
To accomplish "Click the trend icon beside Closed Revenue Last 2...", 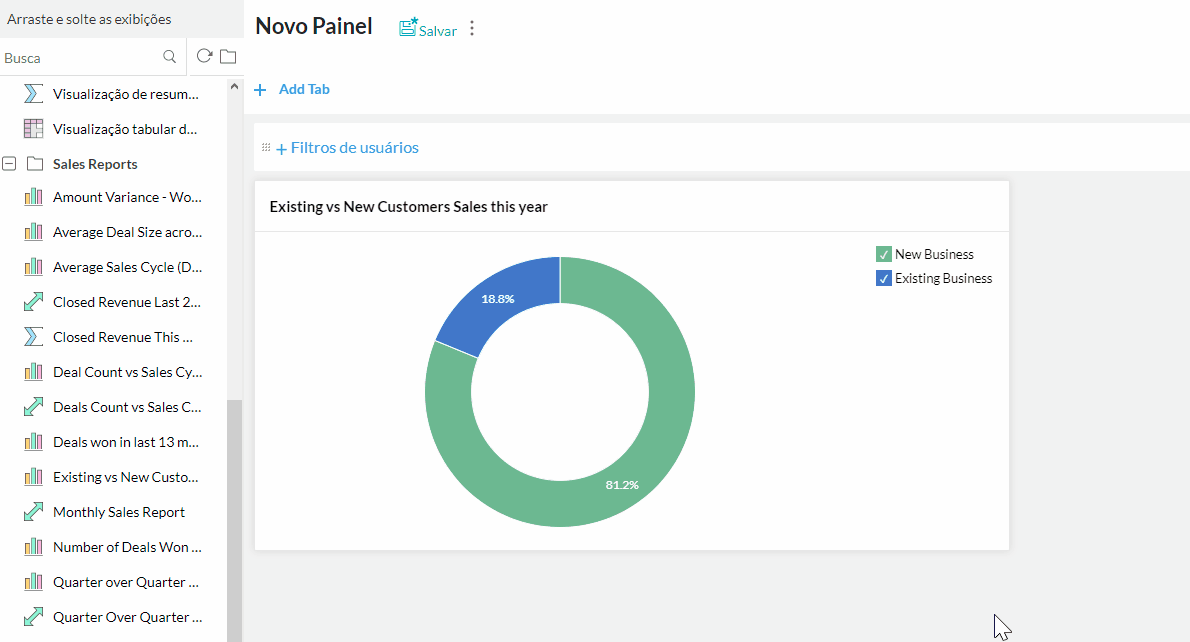I will (33, 302).
